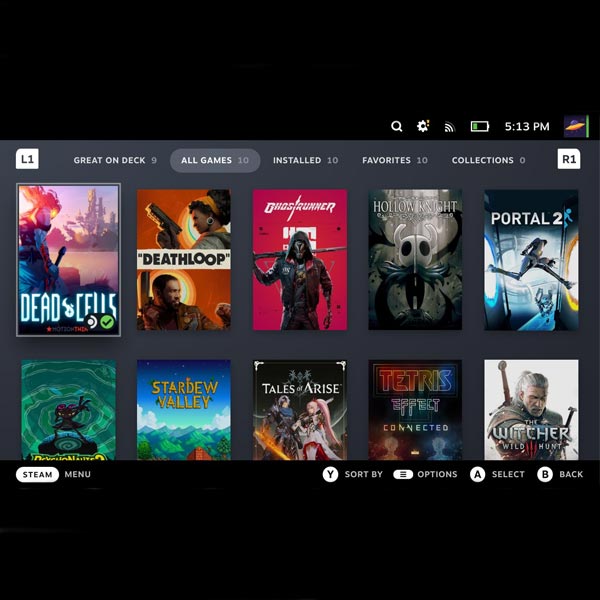600x600 pixels.
Task: Click the L1 shoulder button icon
Action: coord(27,159)
